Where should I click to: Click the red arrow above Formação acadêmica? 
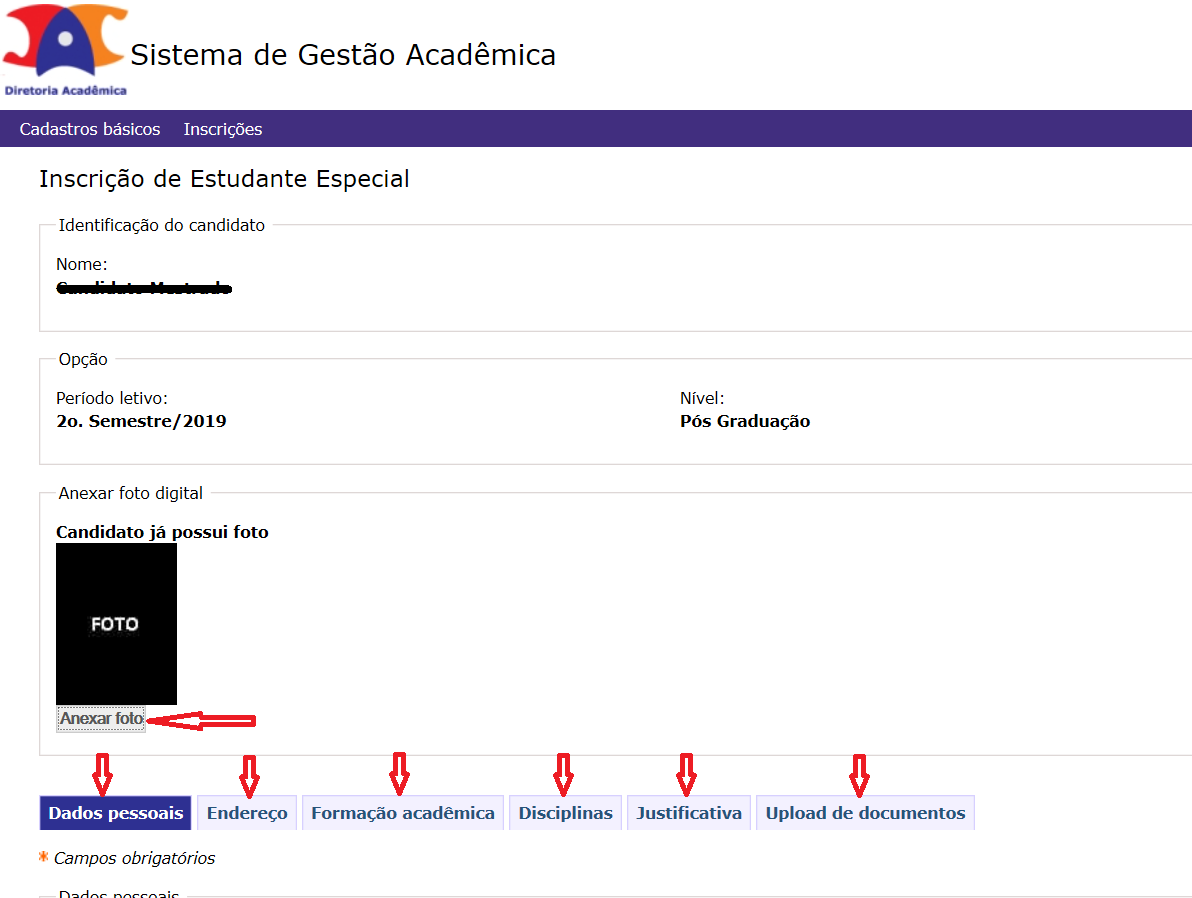coord(399,770)
